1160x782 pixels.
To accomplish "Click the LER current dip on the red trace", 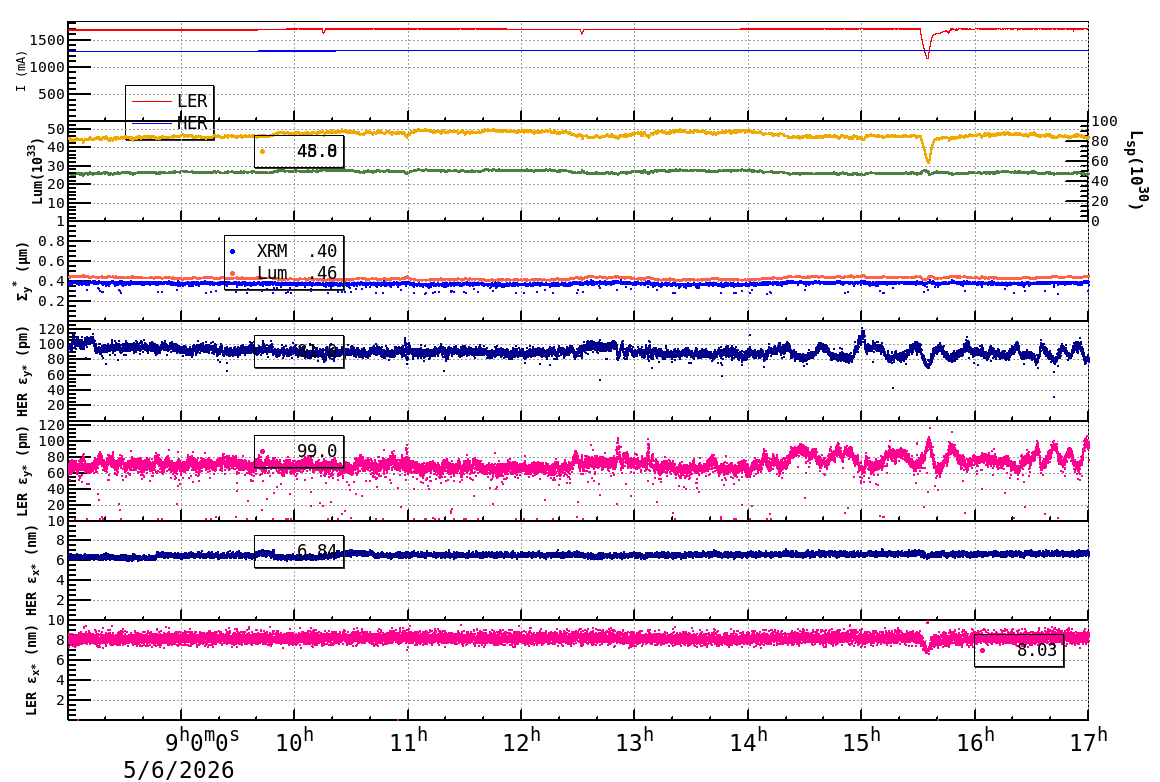I will coord(927,46).
